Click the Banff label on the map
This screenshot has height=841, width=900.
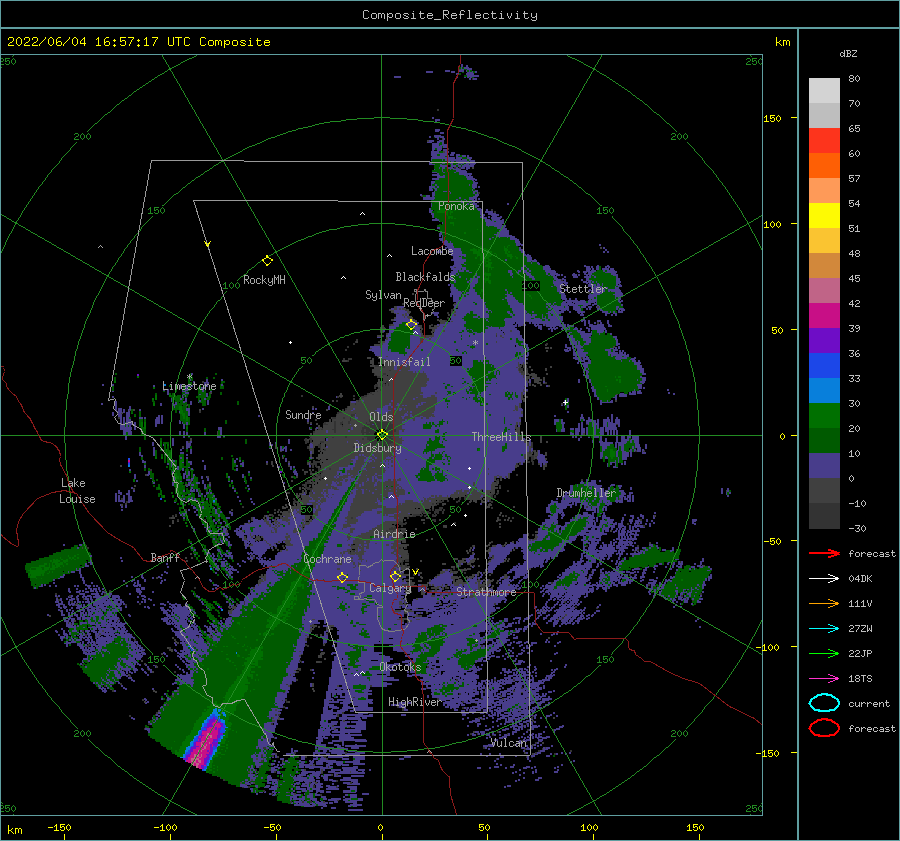click(x=165, y=558)
